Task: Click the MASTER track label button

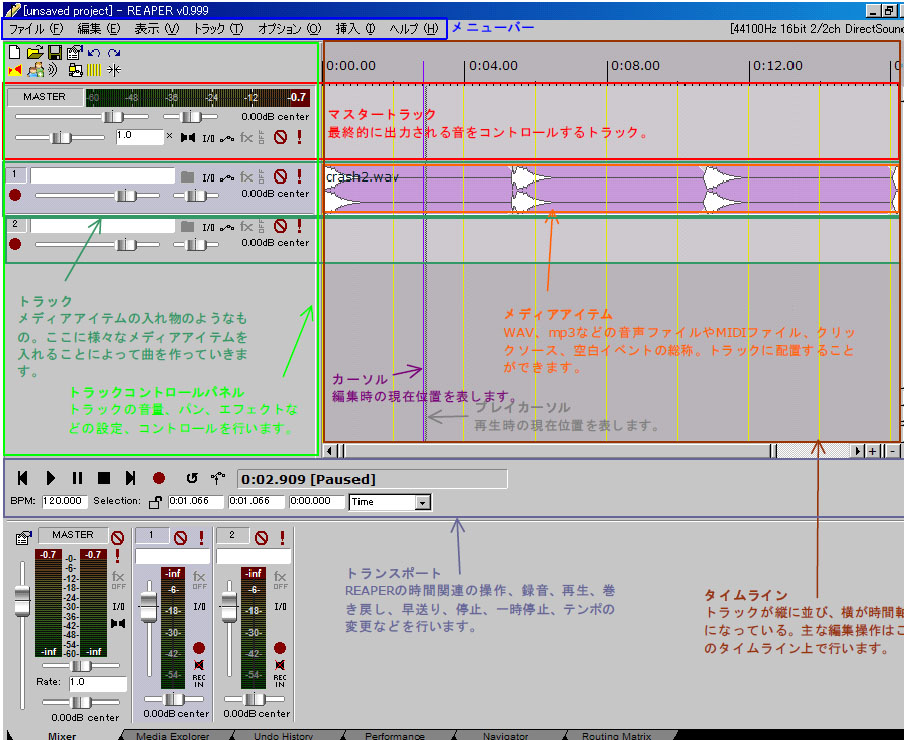Action: (44, 97)
